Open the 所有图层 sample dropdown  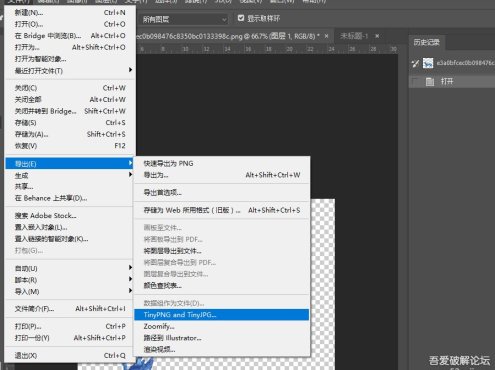coord(183,19)
